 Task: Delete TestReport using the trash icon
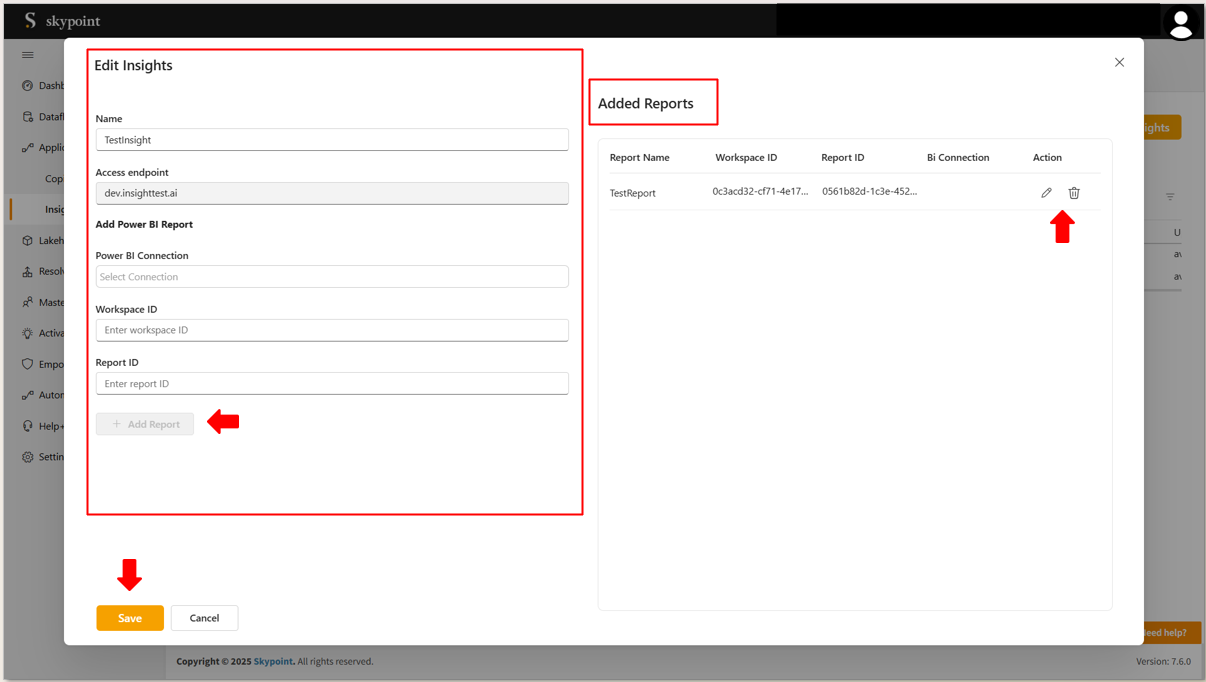(1074, 193)
